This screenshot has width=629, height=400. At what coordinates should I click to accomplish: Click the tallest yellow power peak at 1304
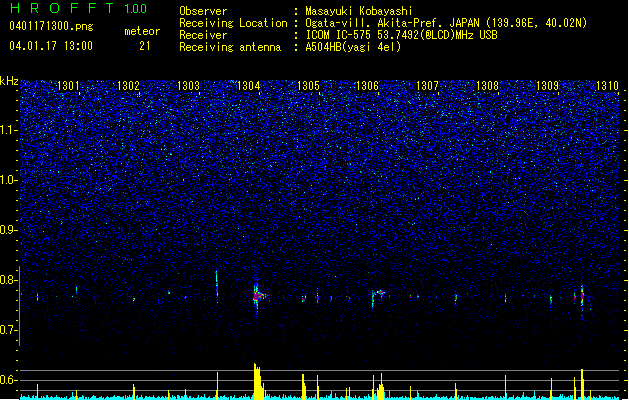(x=258, y=381)
